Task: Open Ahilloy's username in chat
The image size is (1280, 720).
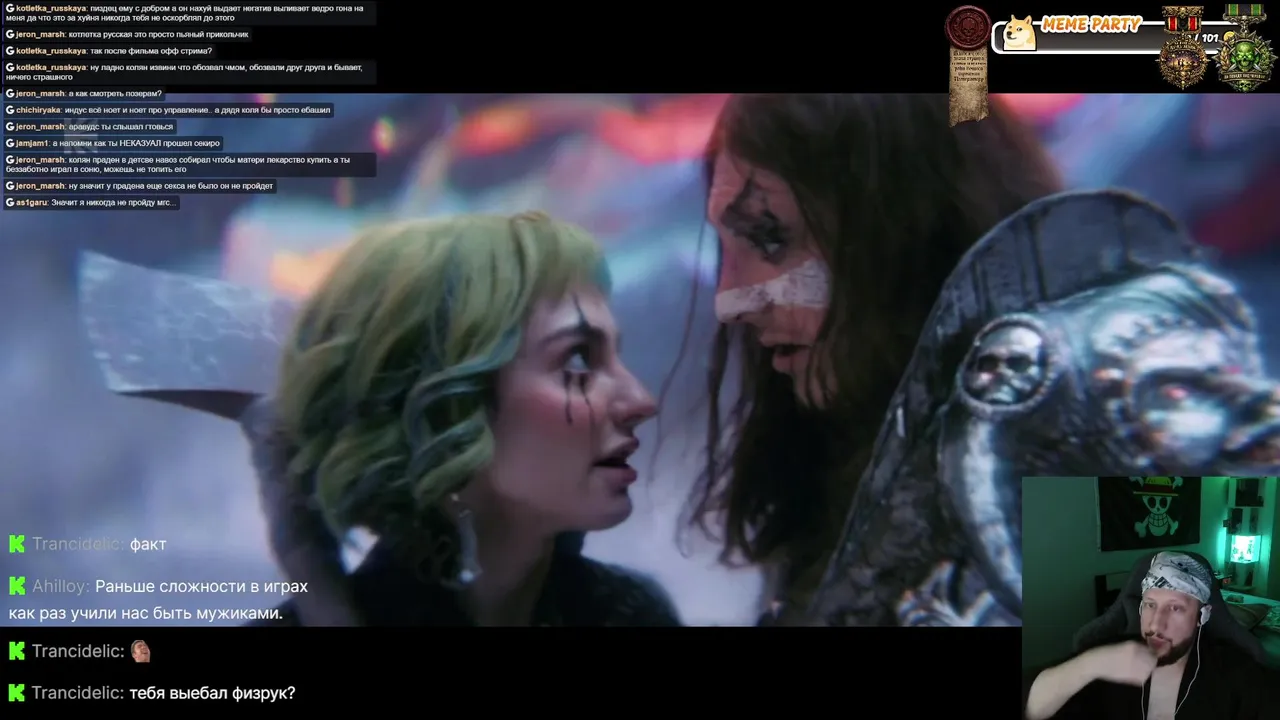Action: point(61,586)
